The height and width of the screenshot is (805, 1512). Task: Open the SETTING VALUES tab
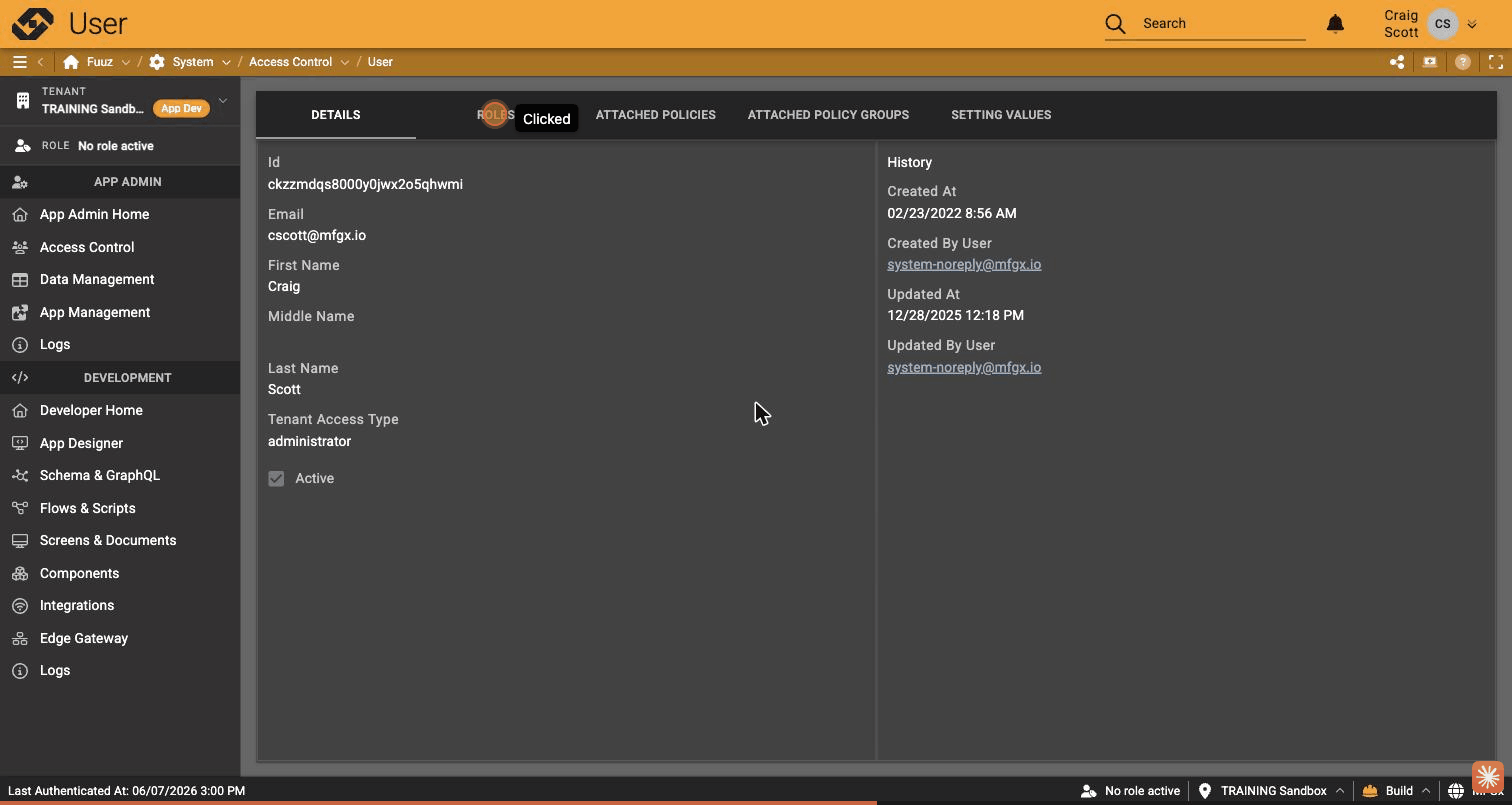click(x=1001, y=115)
